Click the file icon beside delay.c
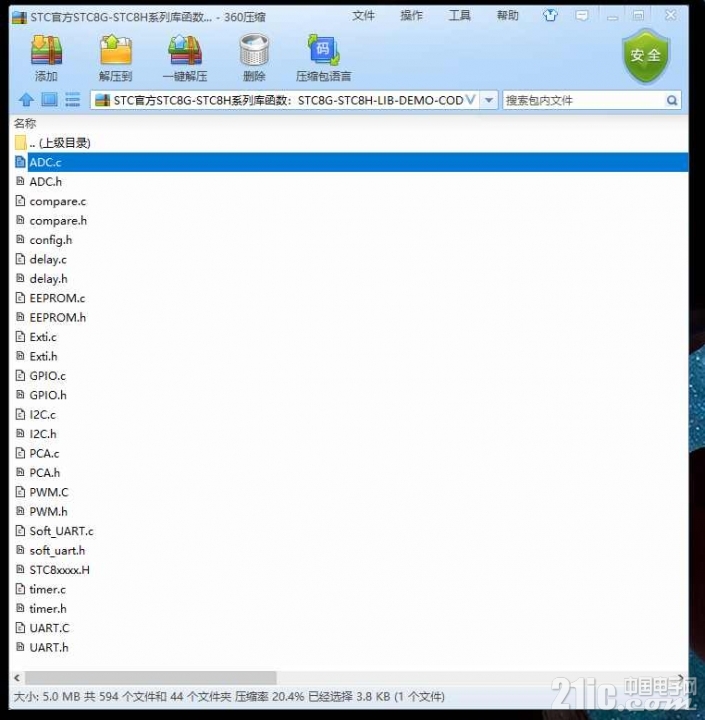The height and width of the screenshot is (720, 705). click(20, 259)
